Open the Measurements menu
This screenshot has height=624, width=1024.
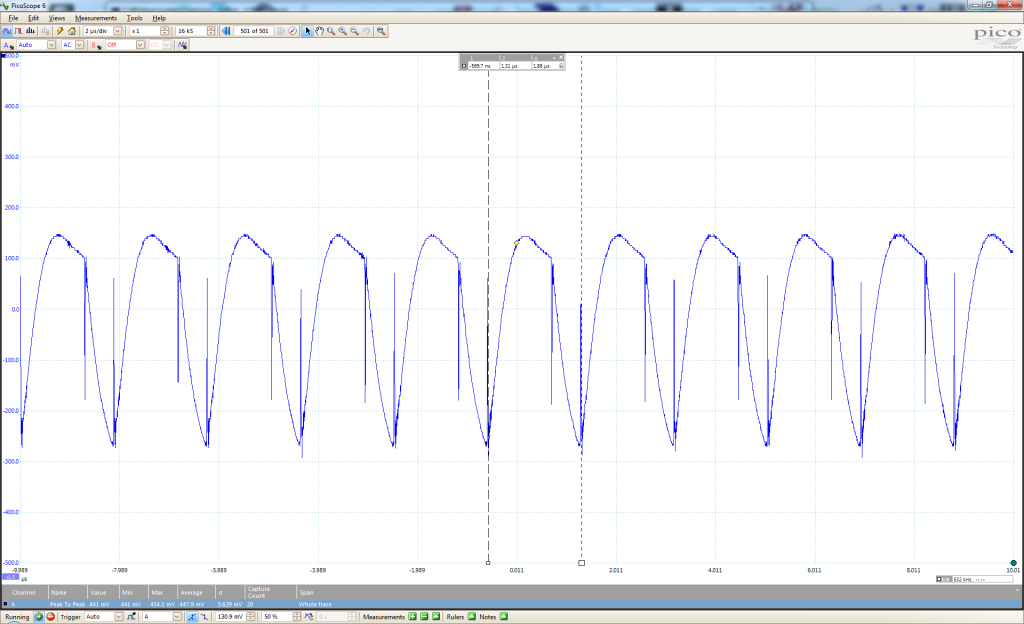(x=96, y=18)
